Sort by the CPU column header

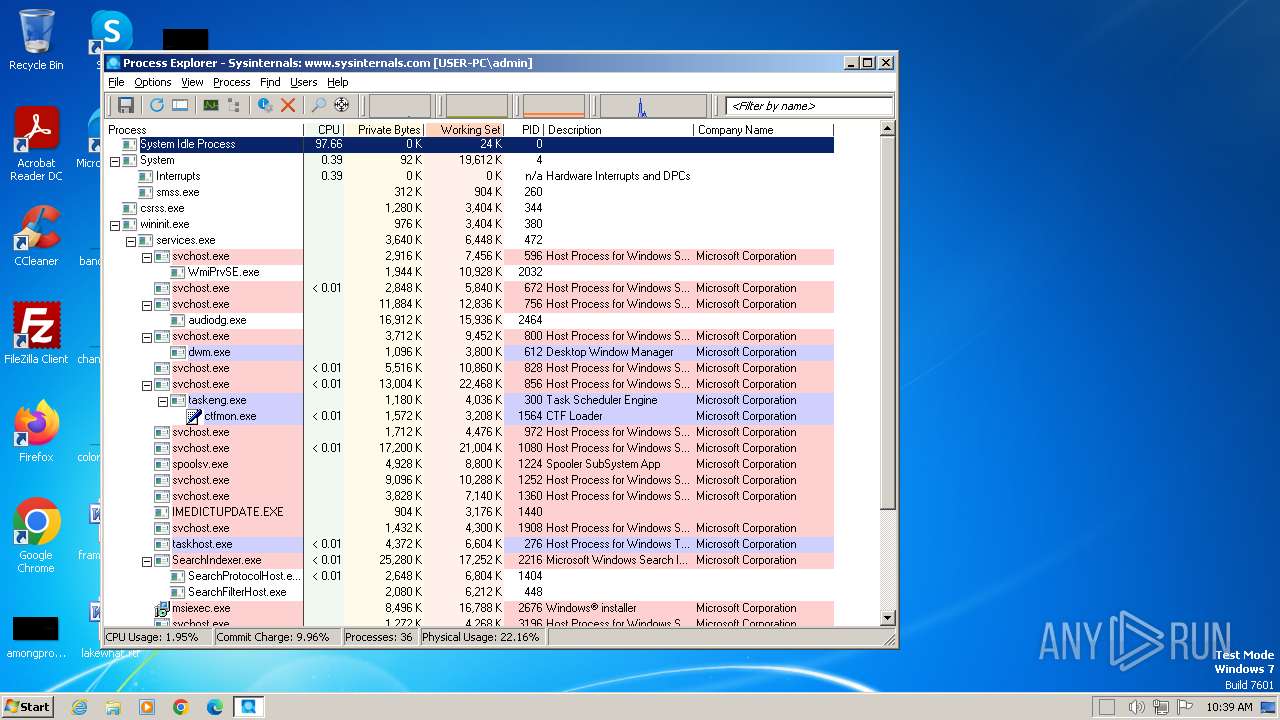[324, 130]
